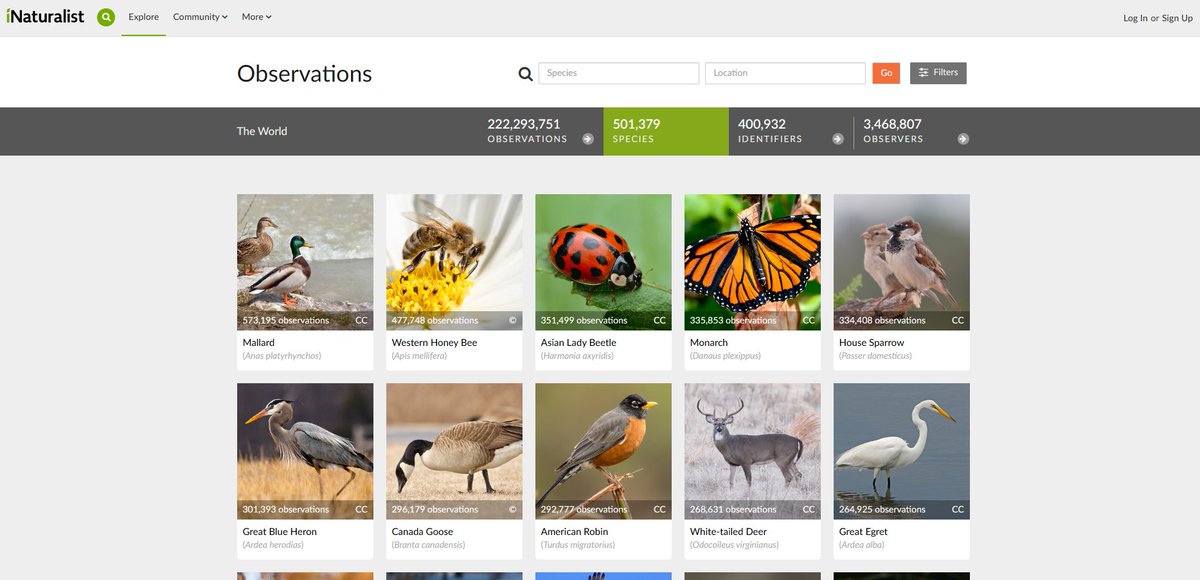
Task: Click the Western Honey Bee name link
Action: 434,343
